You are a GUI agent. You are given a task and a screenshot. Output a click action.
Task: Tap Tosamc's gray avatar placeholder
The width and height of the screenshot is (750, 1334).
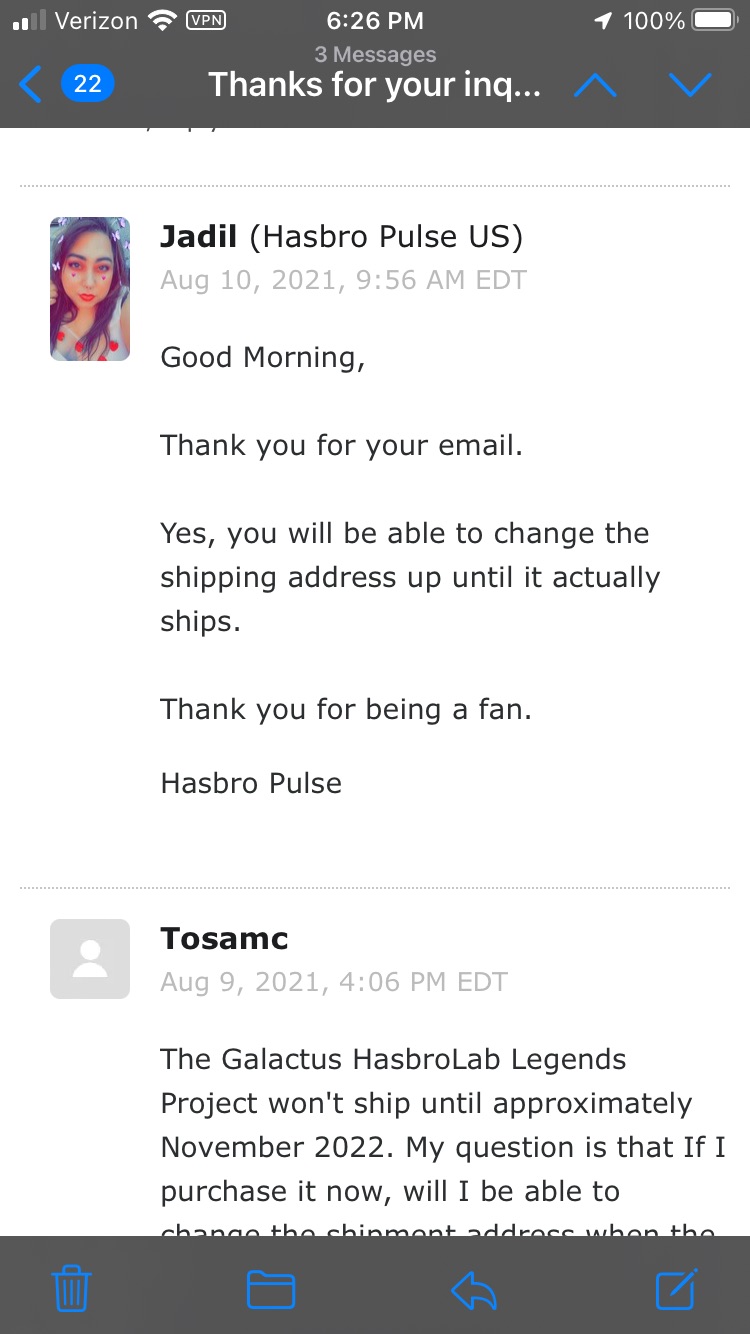pyautogui.click(x=90, y=959)
